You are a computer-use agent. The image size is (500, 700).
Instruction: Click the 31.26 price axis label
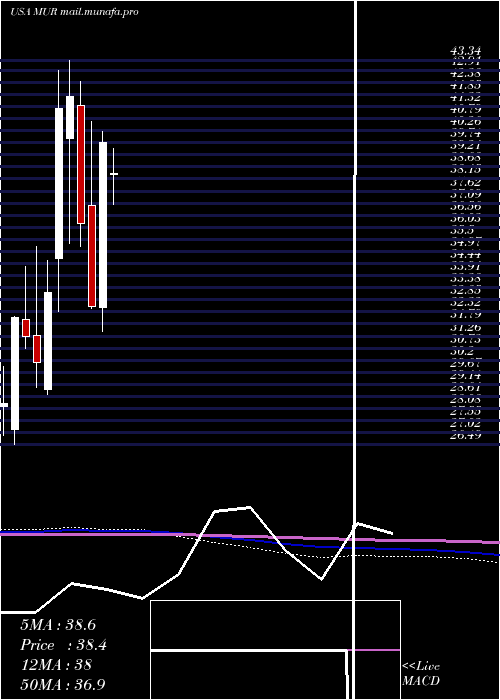(x=465, y=327)
